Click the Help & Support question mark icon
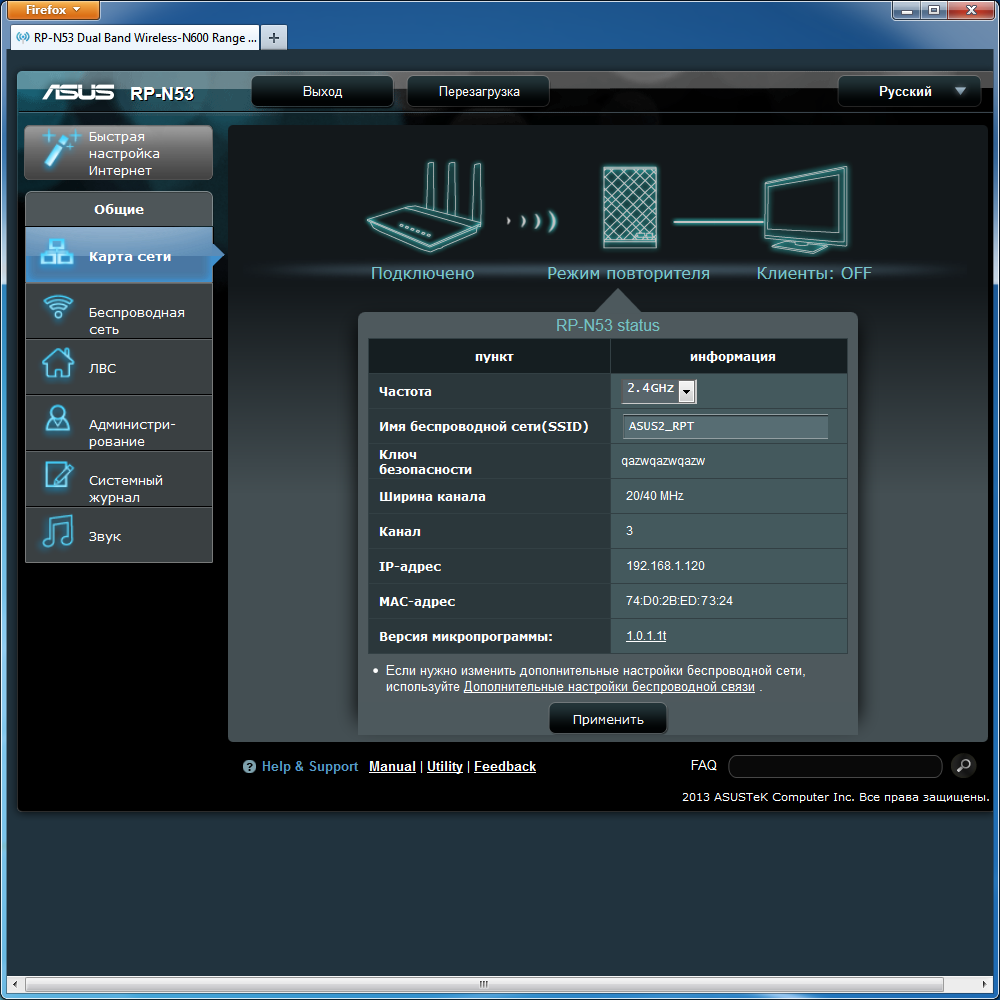Image resolution: width=1000 pixels, height=1000 pixels. coord(249,767)
